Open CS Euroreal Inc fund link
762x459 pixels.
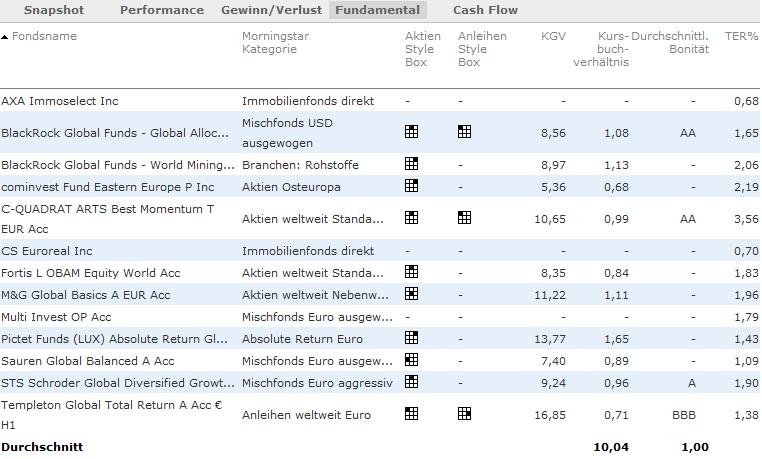coord(47,251)
